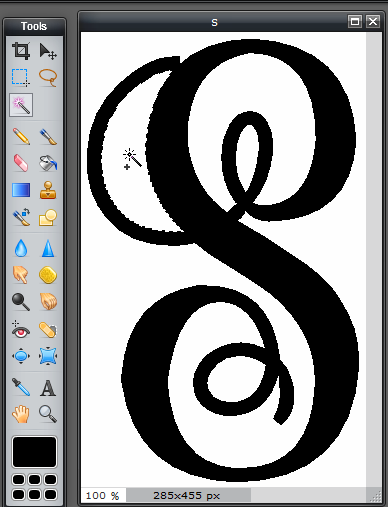Open the black main color swatch
Screen dimensions: 388x507
click(x=34, y=452)
